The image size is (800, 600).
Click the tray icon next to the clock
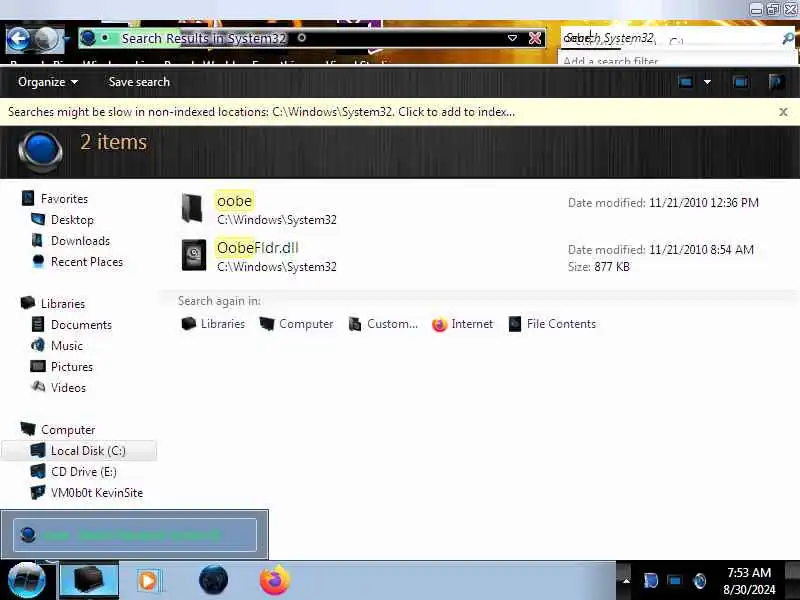(700, 581)
